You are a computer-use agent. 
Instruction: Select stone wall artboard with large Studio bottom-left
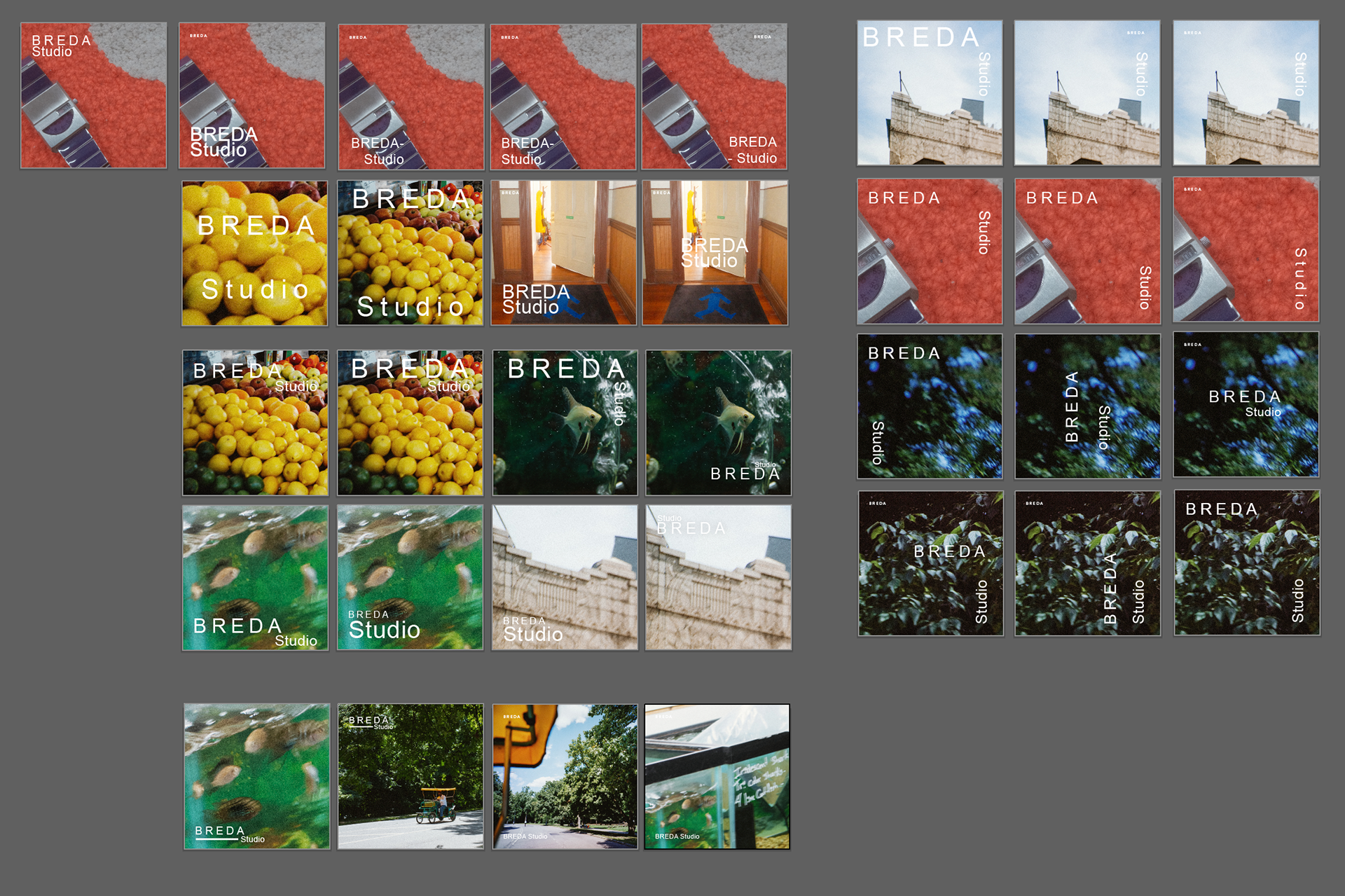565,577
